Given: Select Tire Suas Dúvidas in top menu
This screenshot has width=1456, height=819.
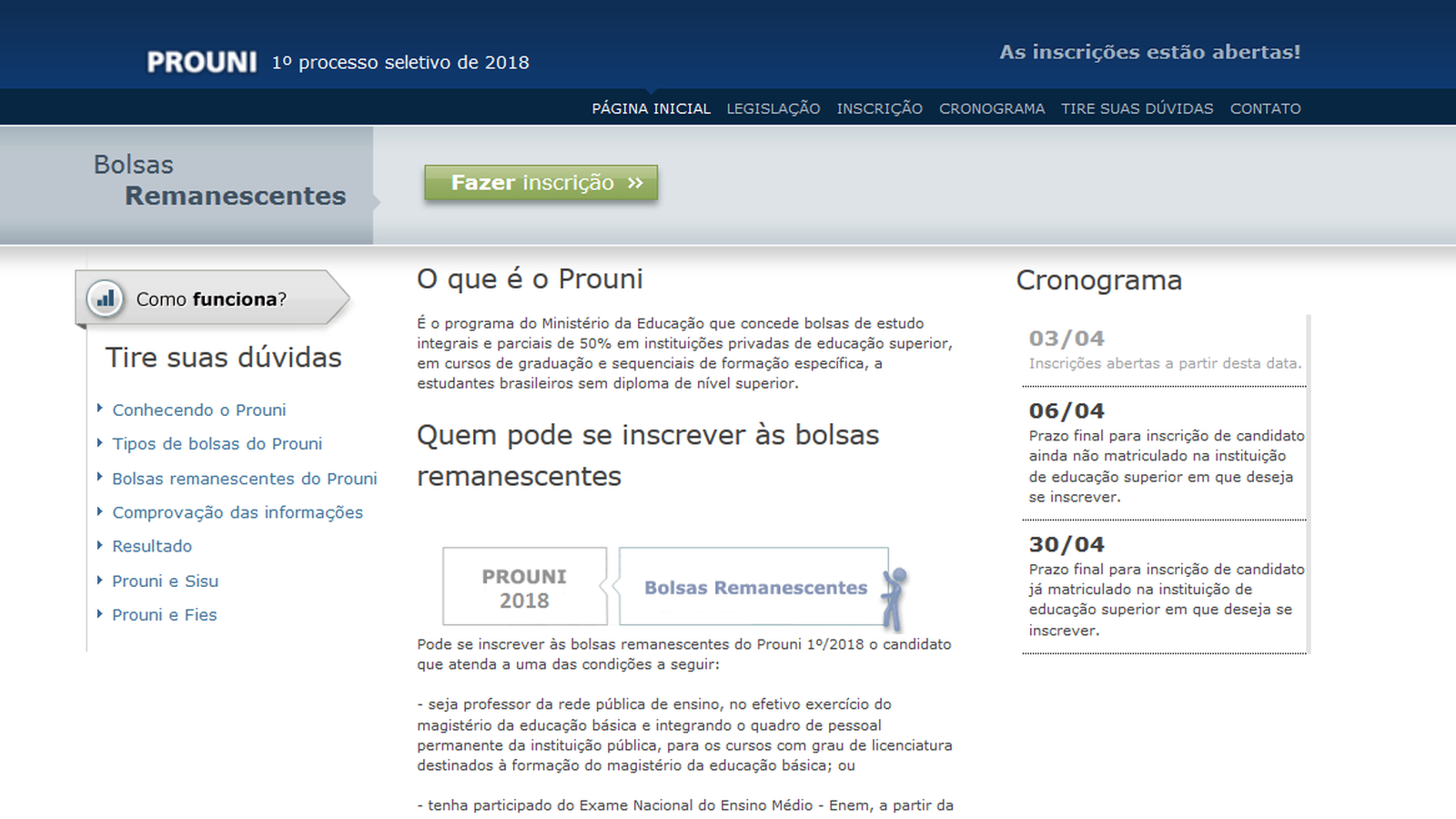Looking at the screenshot, I should (1137, 108).
